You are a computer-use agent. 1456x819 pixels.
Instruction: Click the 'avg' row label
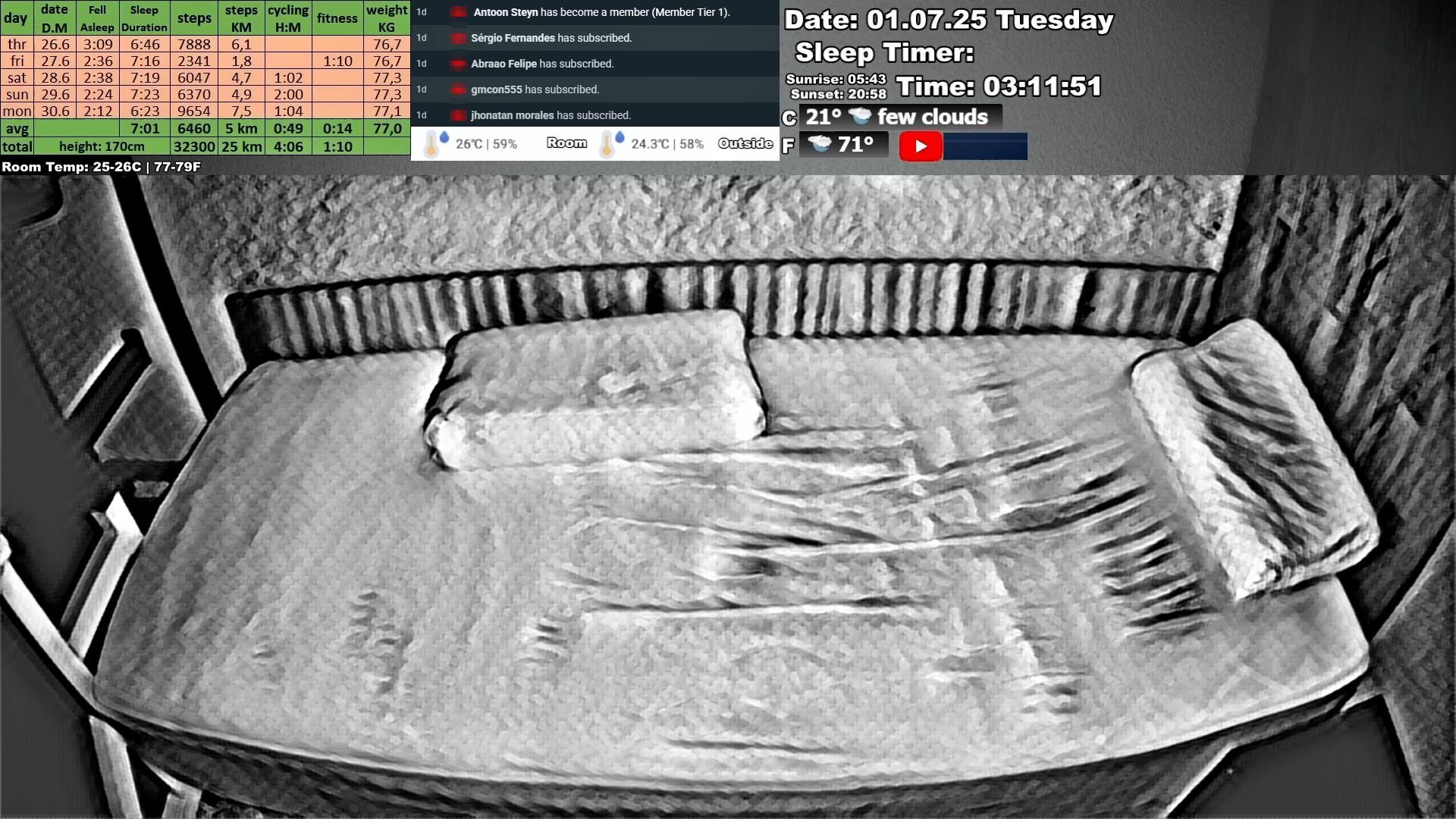pos(17,128)
